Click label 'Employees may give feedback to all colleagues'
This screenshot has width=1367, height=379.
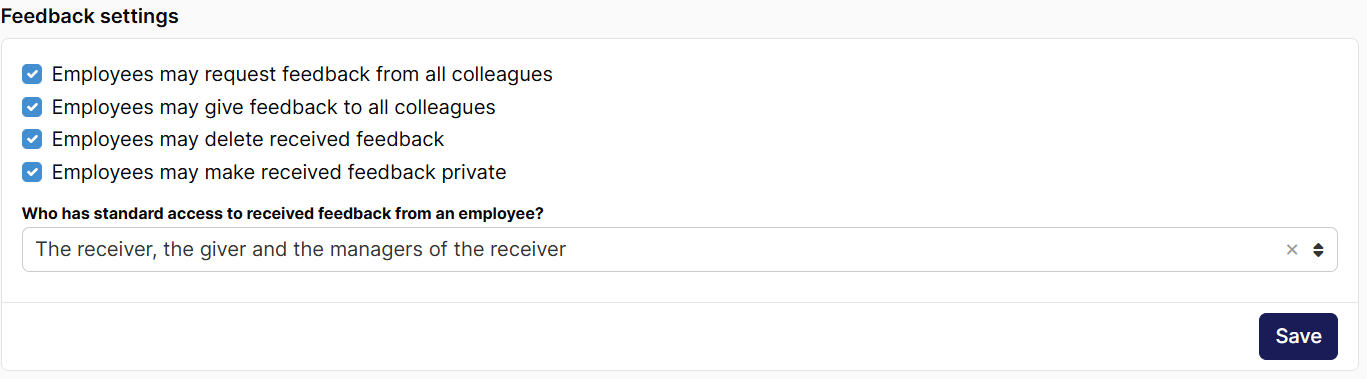tap(274, 107)
